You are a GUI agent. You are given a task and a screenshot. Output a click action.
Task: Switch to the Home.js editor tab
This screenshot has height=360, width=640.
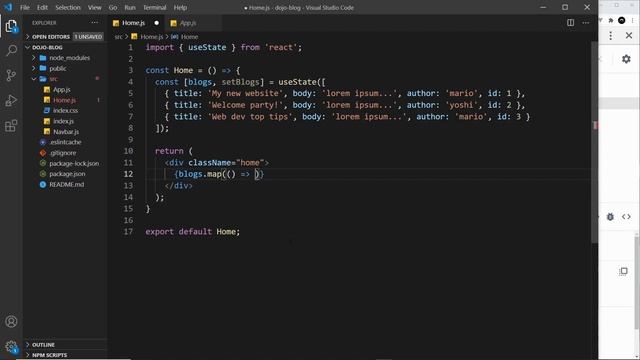137,23
